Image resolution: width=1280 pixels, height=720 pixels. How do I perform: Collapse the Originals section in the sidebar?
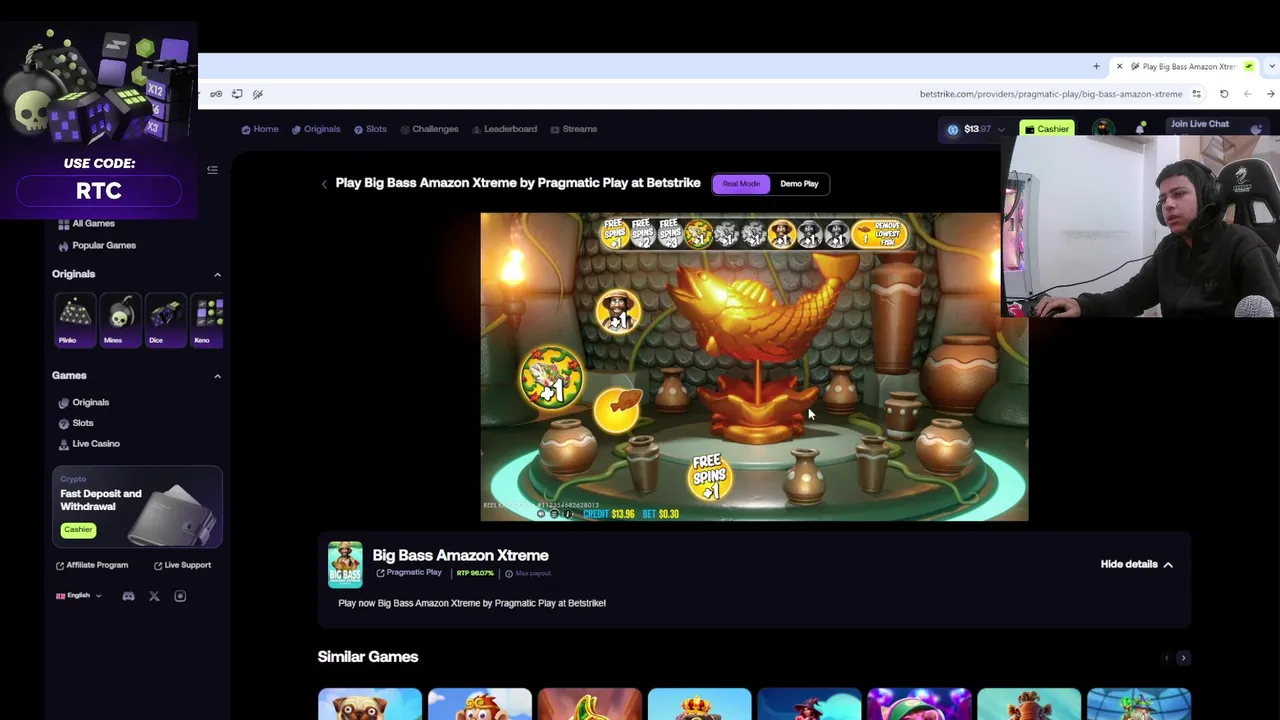[x=217, y=274]
